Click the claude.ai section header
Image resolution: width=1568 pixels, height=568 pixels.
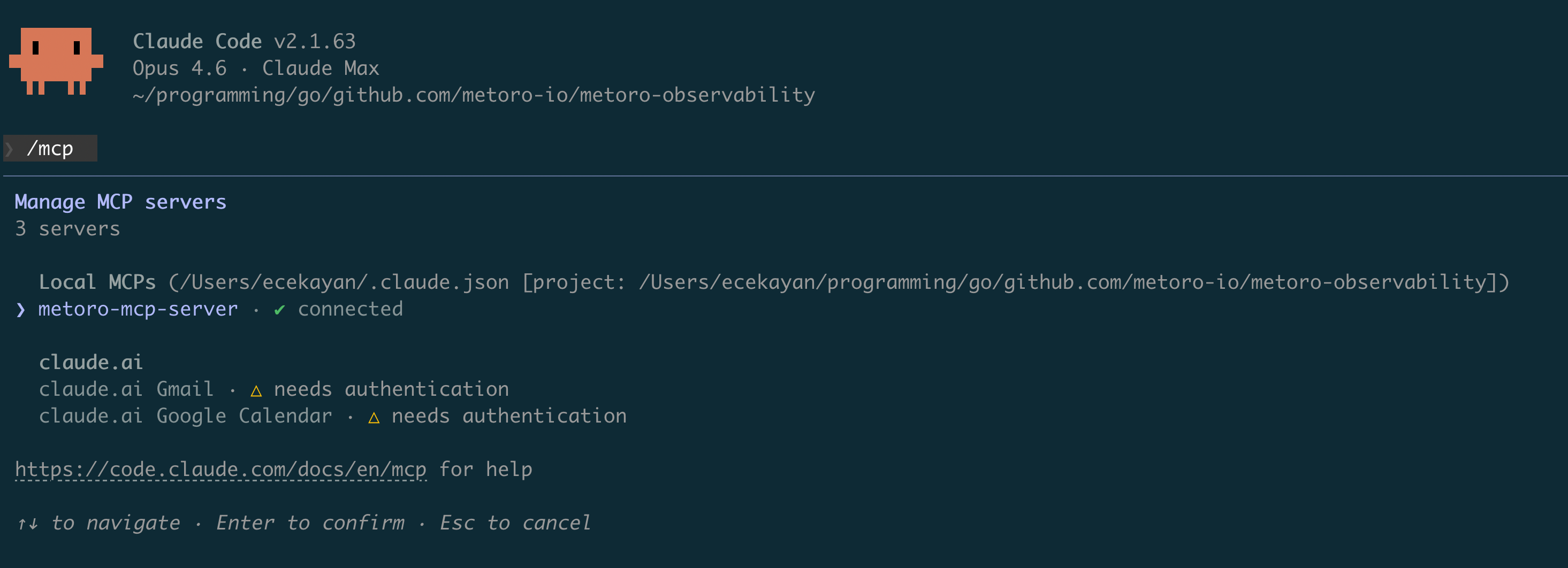[90, 363]
